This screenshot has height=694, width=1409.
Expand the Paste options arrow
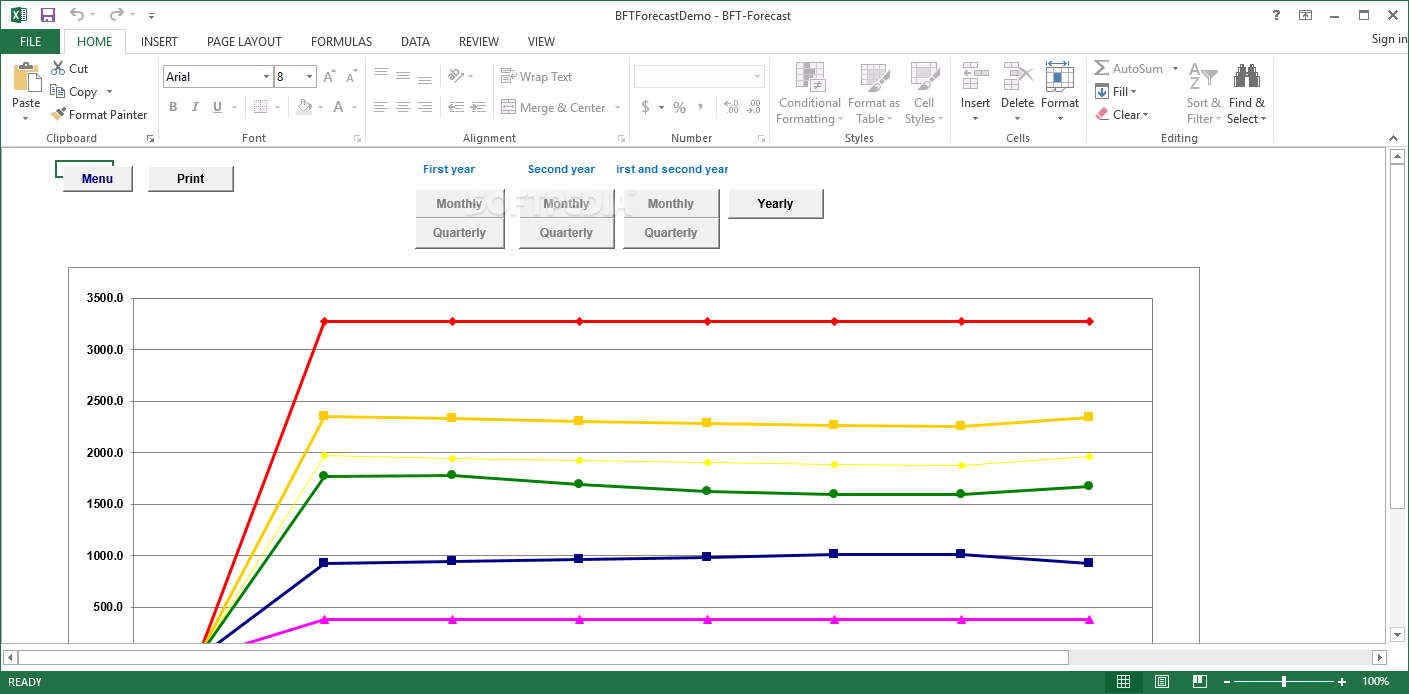click(x=26, y=118)
